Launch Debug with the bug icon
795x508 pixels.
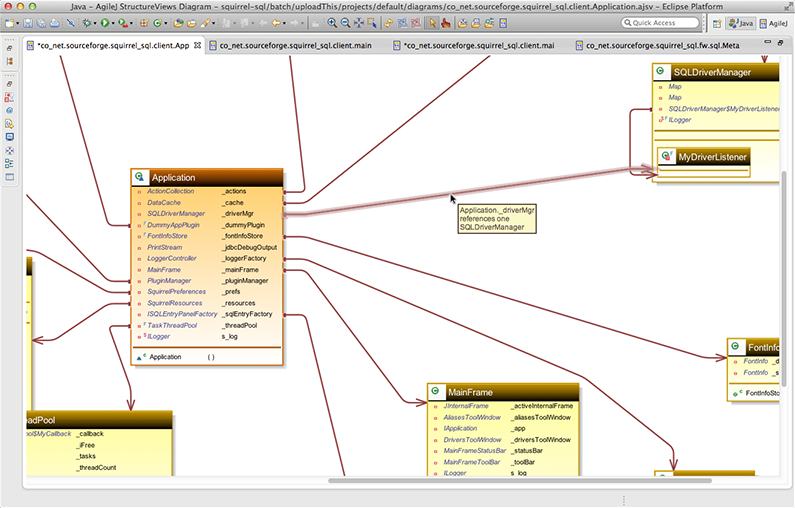pos(87,23)
